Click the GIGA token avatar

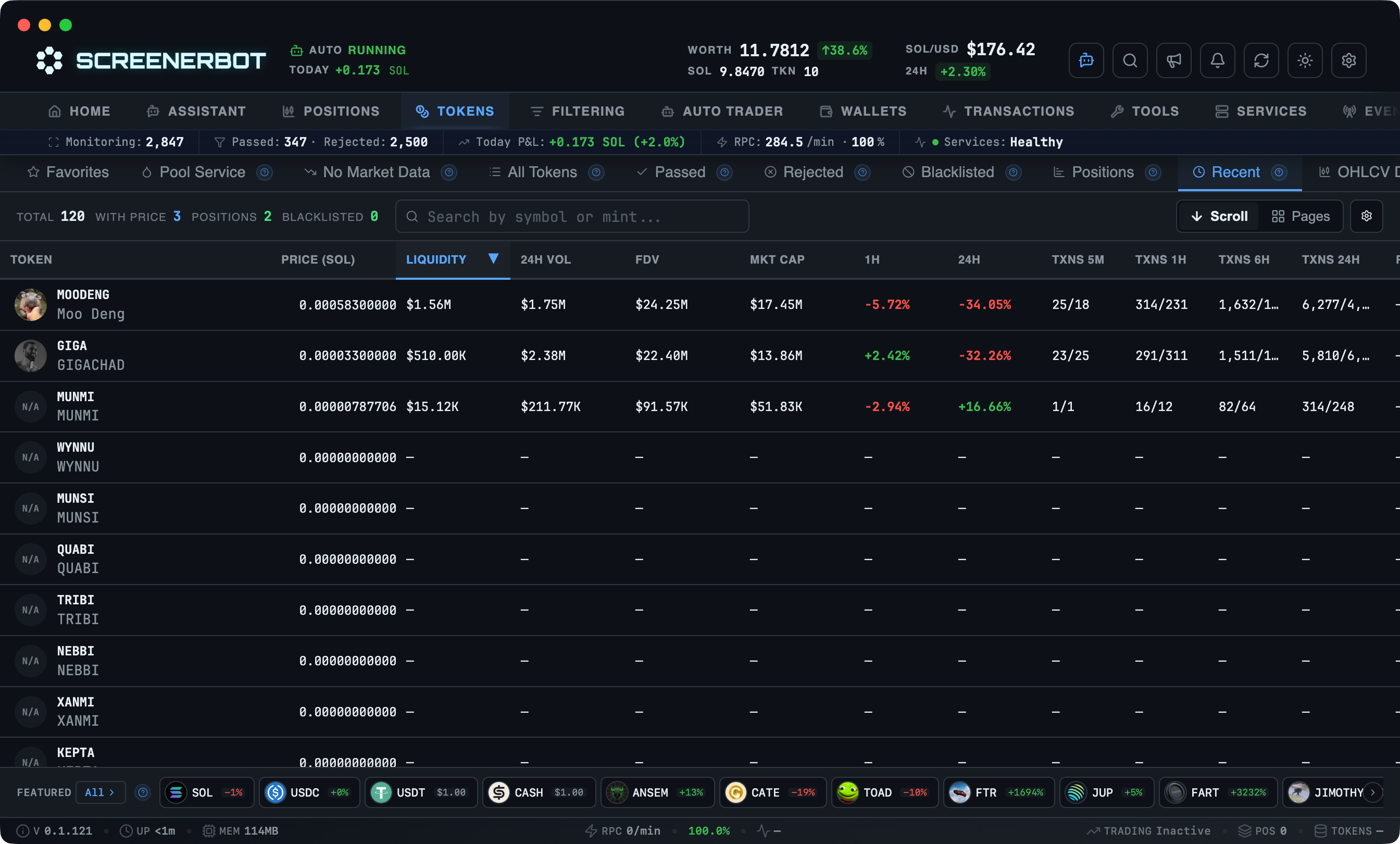tap(30, 356)
